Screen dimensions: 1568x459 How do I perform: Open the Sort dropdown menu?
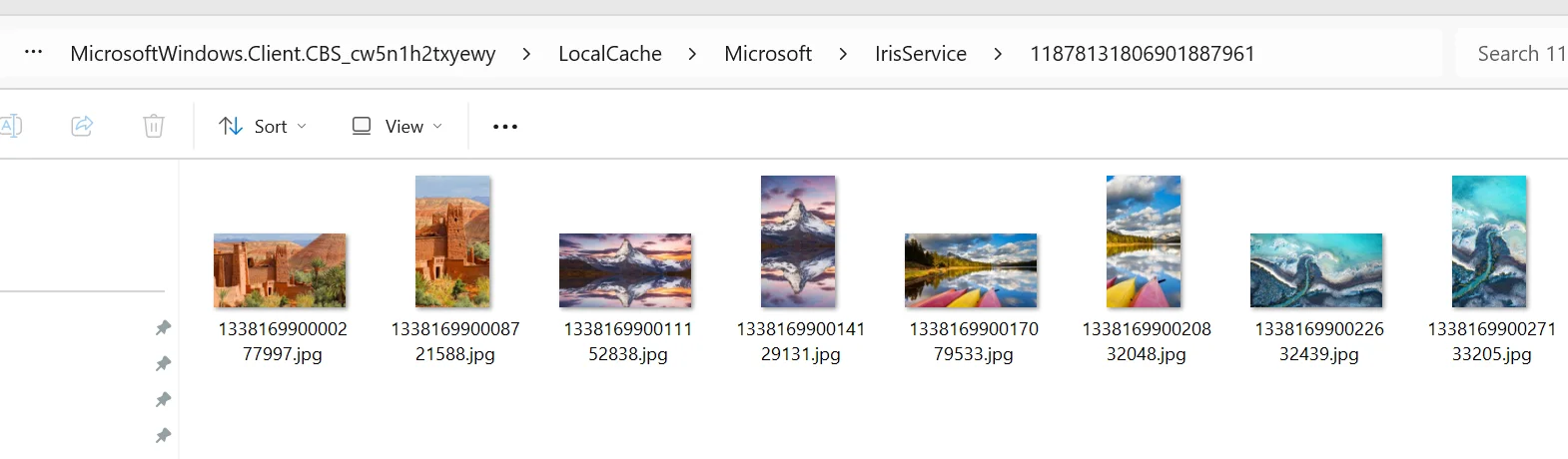click(263, 127)
